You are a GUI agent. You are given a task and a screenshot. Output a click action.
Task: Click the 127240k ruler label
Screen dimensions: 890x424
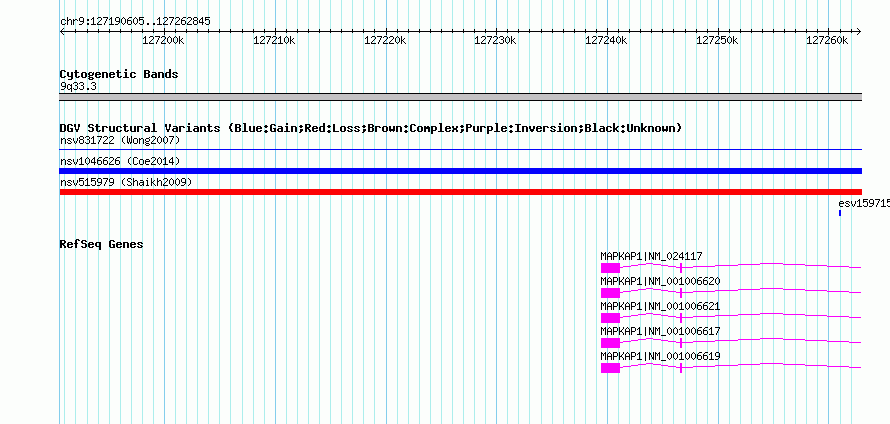tap(606, 41)
